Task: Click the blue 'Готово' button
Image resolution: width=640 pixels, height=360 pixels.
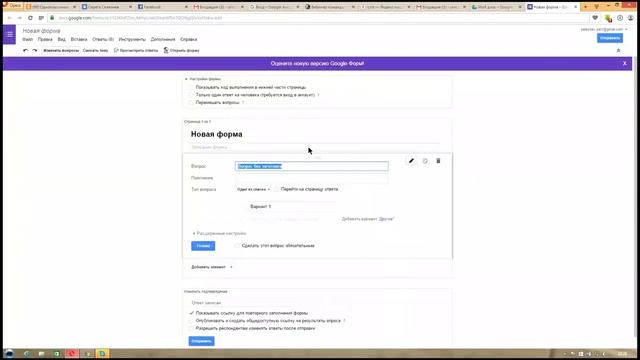Action: [203, 246]
